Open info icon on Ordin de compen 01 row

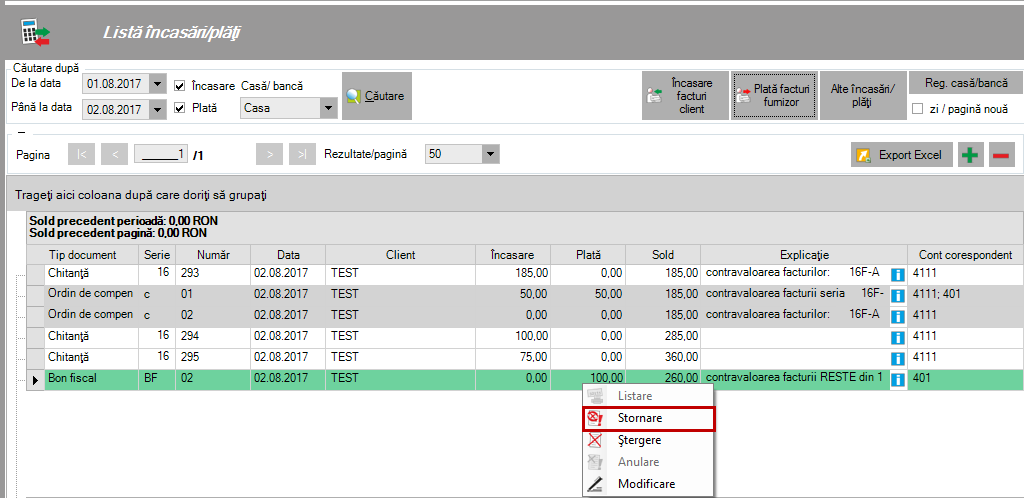click(898, 296)
